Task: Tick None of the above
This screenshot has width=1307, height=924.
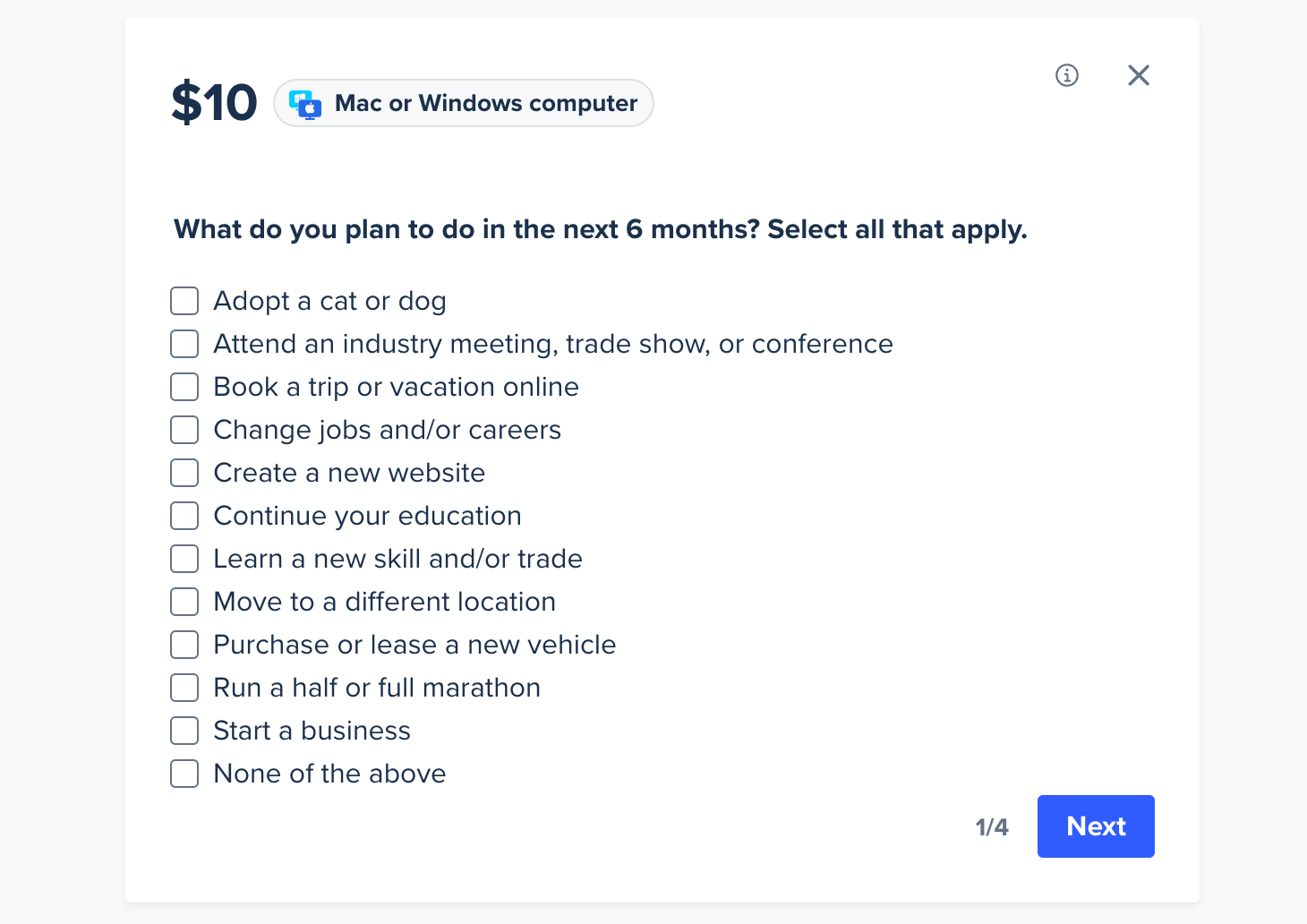Action: (184, 774)
